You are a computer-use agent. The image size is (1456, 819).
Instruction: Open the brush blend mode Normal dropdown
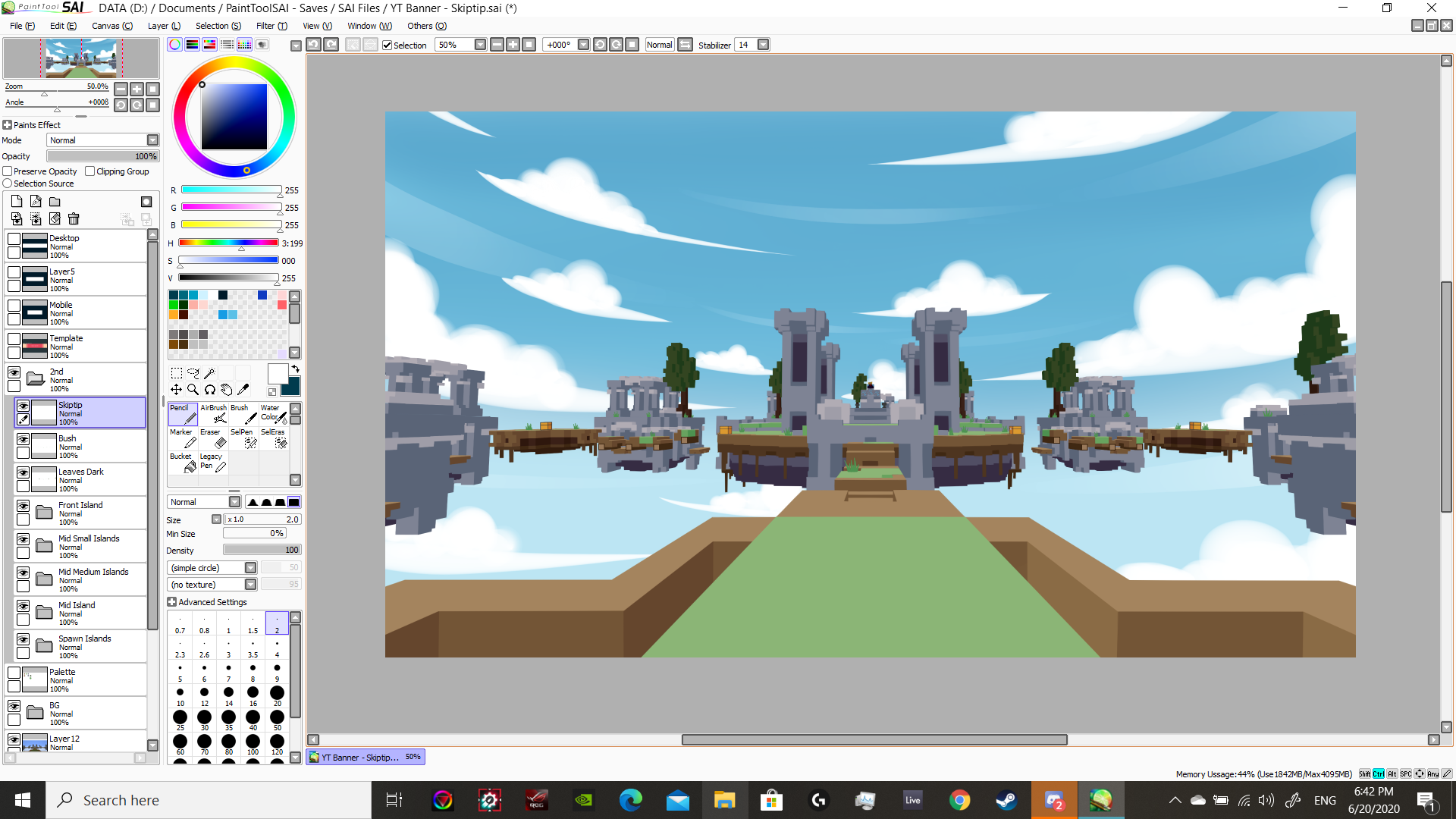click(x=204, y=502)
